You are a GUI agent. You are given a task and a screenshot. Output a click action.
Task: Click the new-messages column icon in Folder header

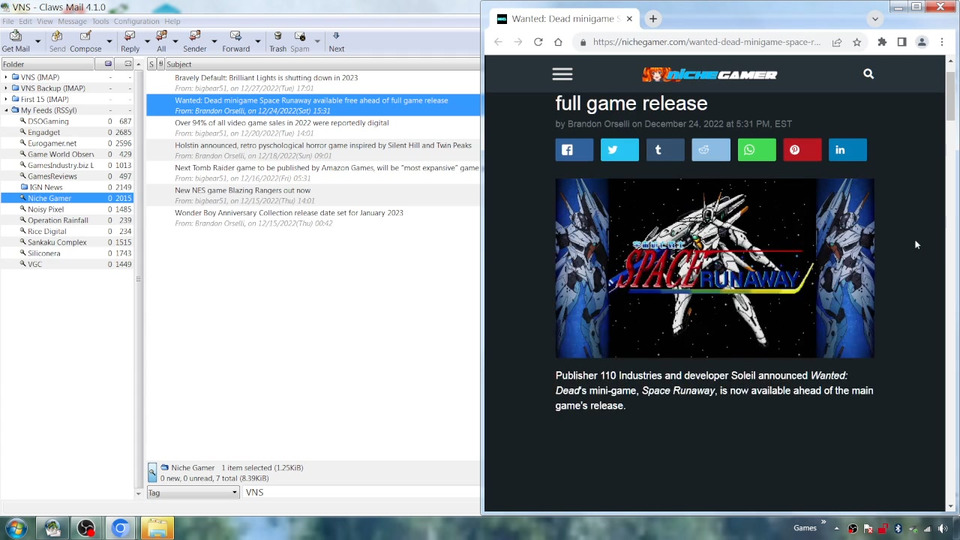[x=108, y=64]
